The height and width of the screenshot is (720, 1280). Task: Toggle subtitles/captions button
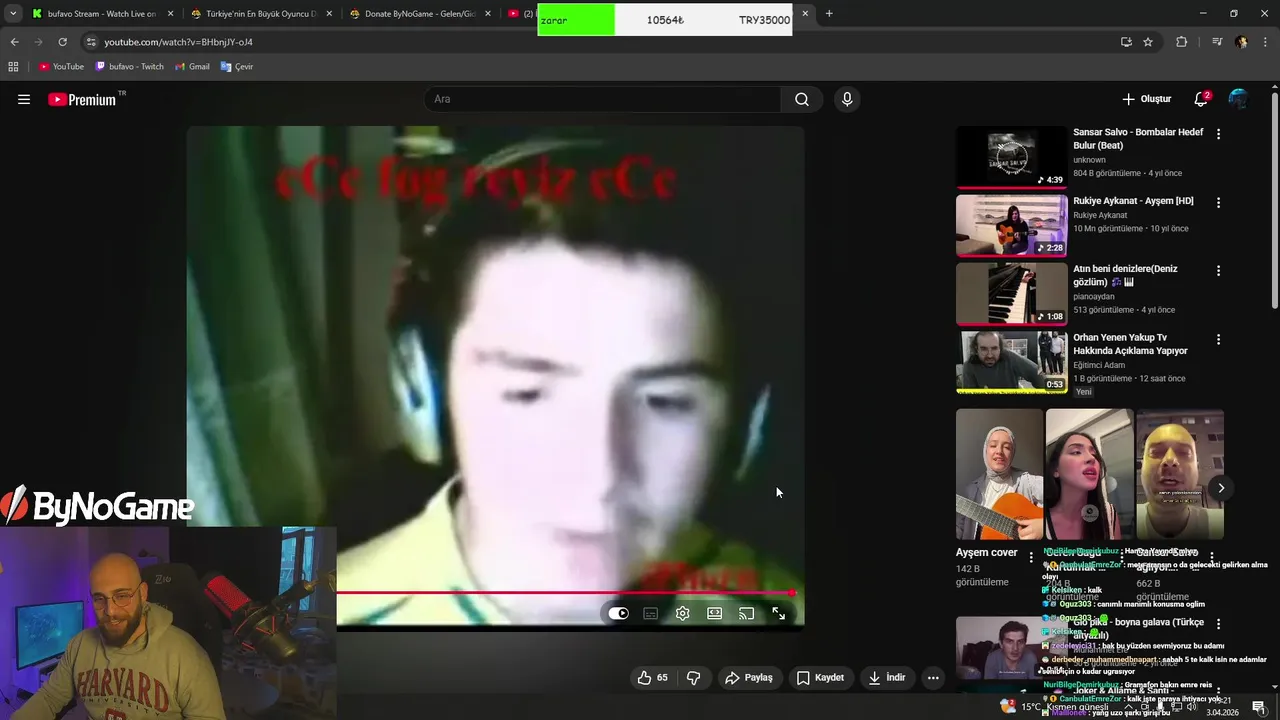pyautogui.click(x=651, y=614)
